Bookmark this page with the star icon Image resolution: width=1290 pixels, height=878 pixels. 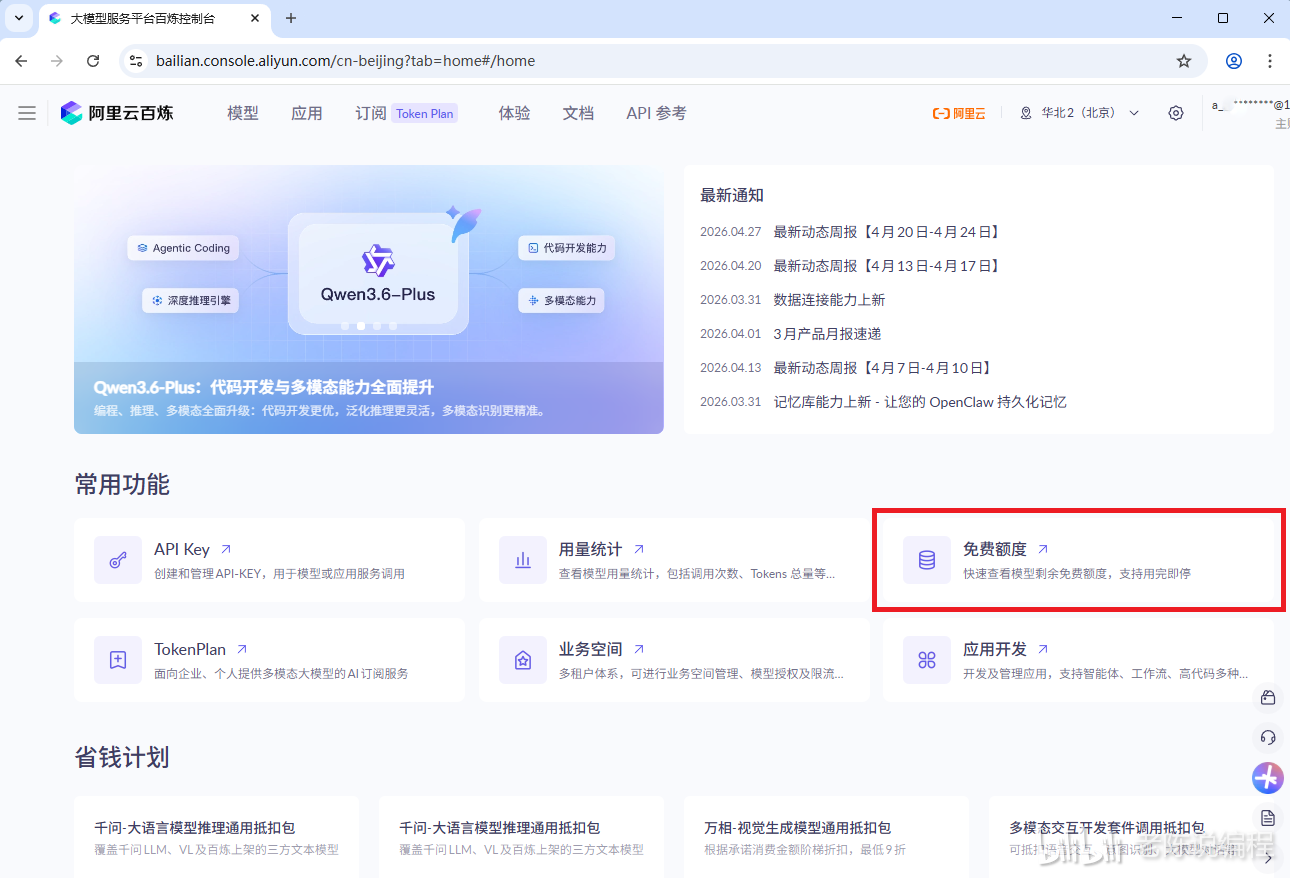[x=1184, y=61]
